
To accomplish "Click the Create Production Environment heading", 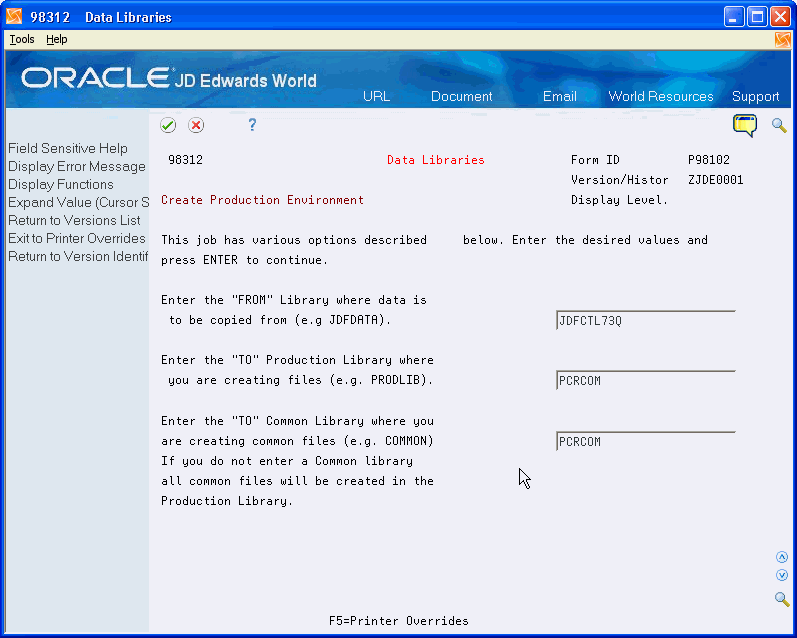I will point(262,200).
